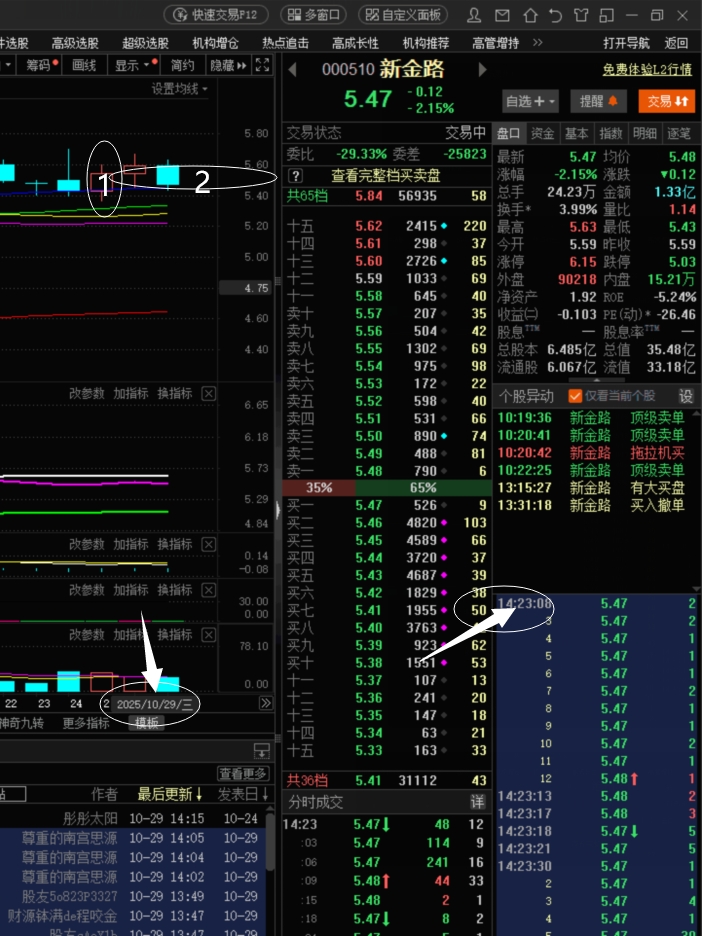The image size is (702, 936).
Task: Go to next stock arrow
Action: coord(482,70)
